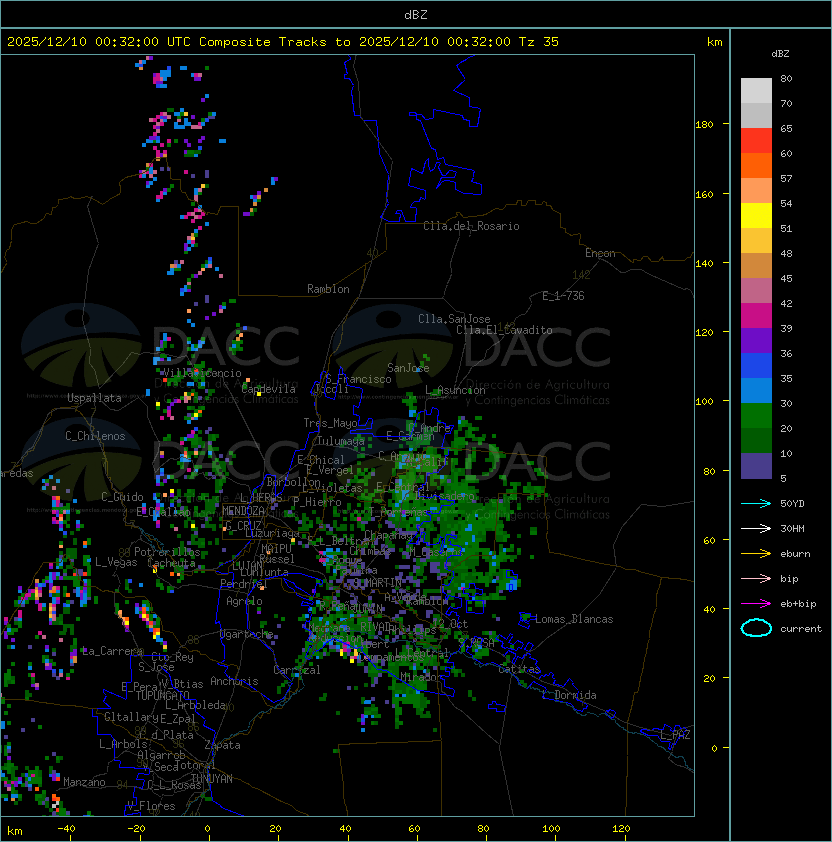Click the cyan 50YD arrow legend icon
This screenshot has width=832, height=842.
(x=756, y=504)
